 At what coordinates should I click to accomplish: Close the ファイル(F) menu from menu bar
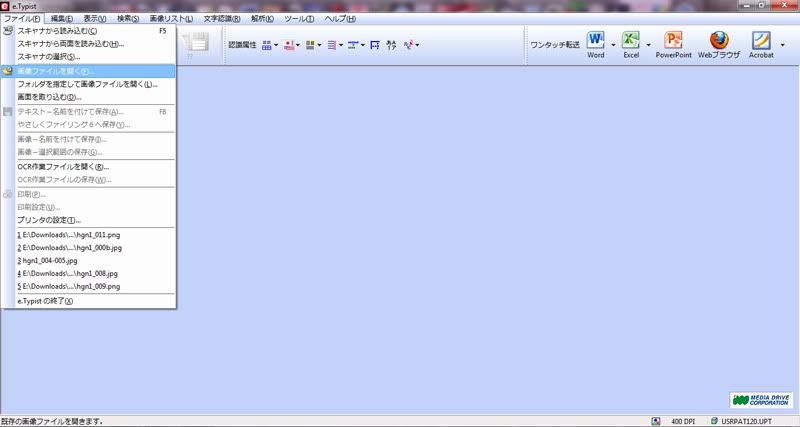22,18
